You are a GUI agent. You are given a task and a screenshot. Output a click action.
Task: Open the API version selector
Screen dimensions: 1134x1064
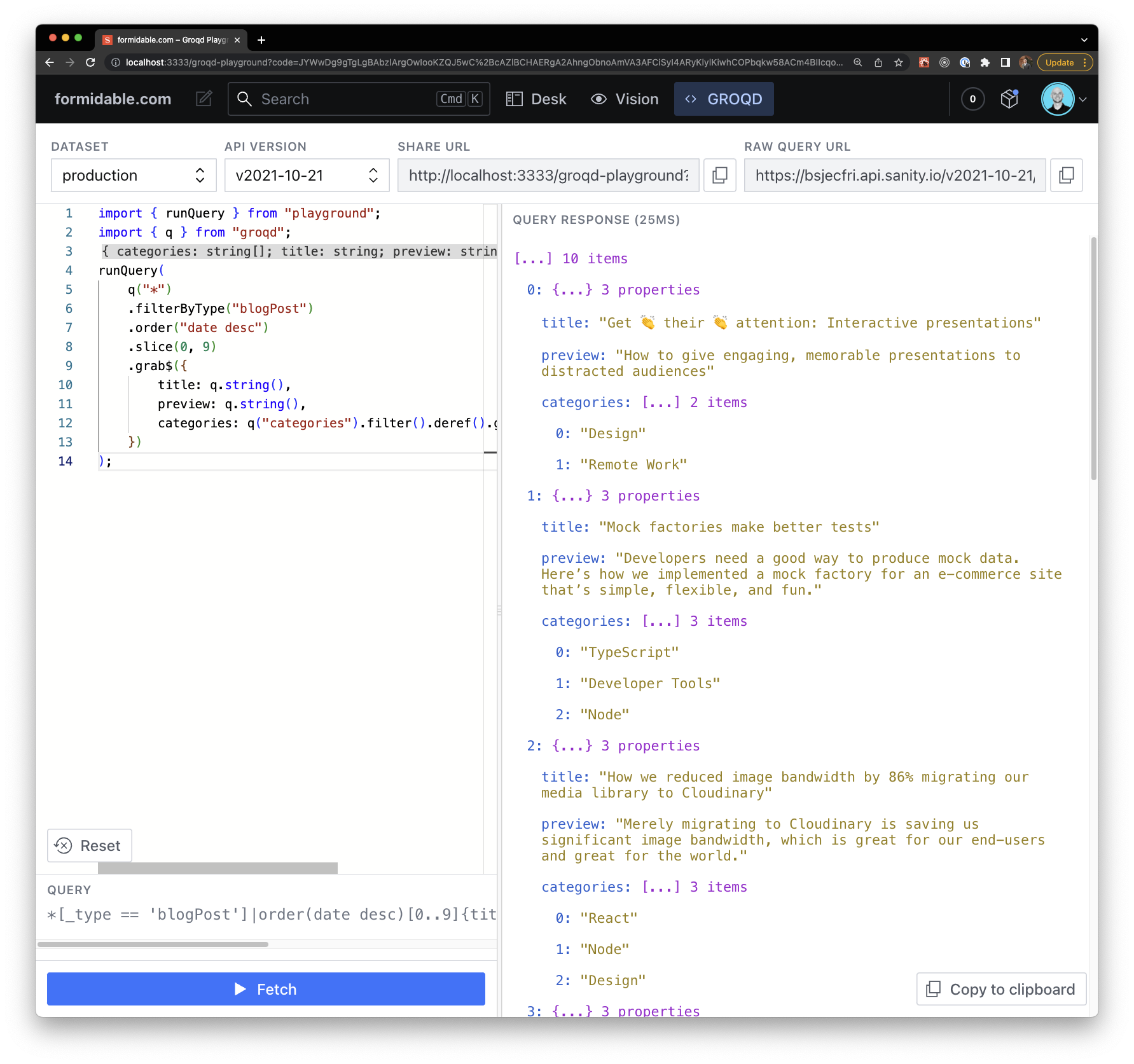pyautogui.click(x=307, y=175)
